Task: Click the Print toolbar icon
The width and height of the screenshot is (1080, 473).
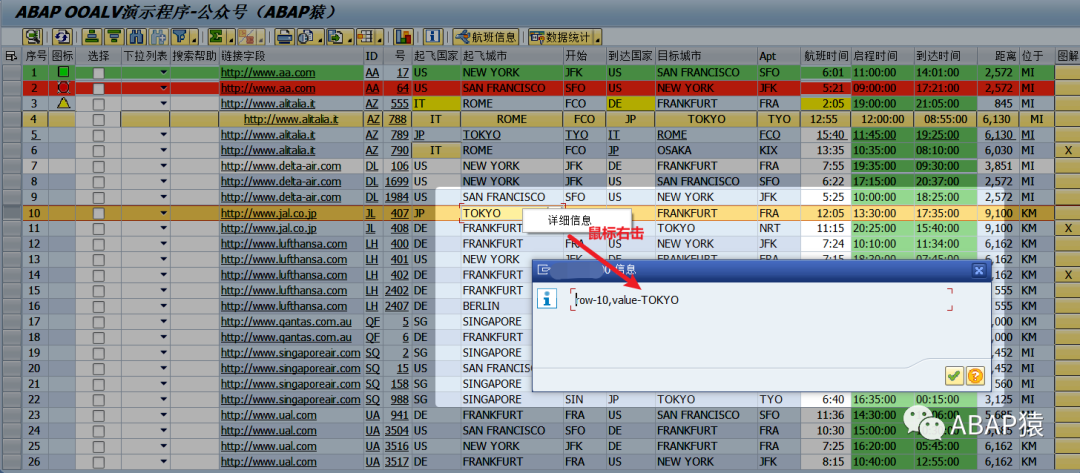Action: [x=284, y=36]
